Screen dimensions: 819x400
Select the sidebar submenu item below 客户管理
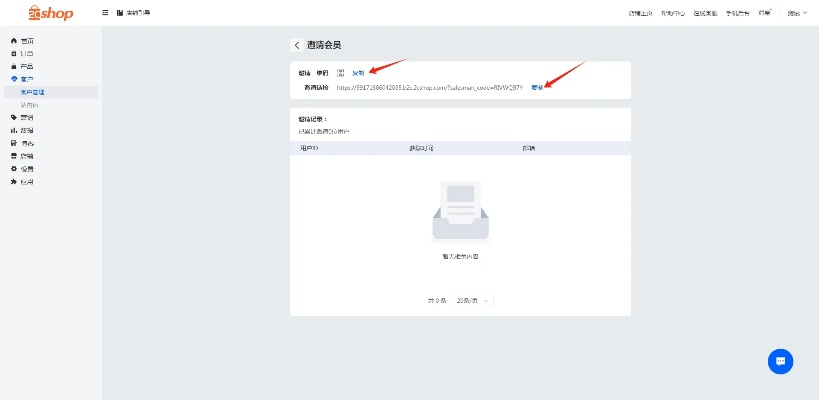coord(30,105)
